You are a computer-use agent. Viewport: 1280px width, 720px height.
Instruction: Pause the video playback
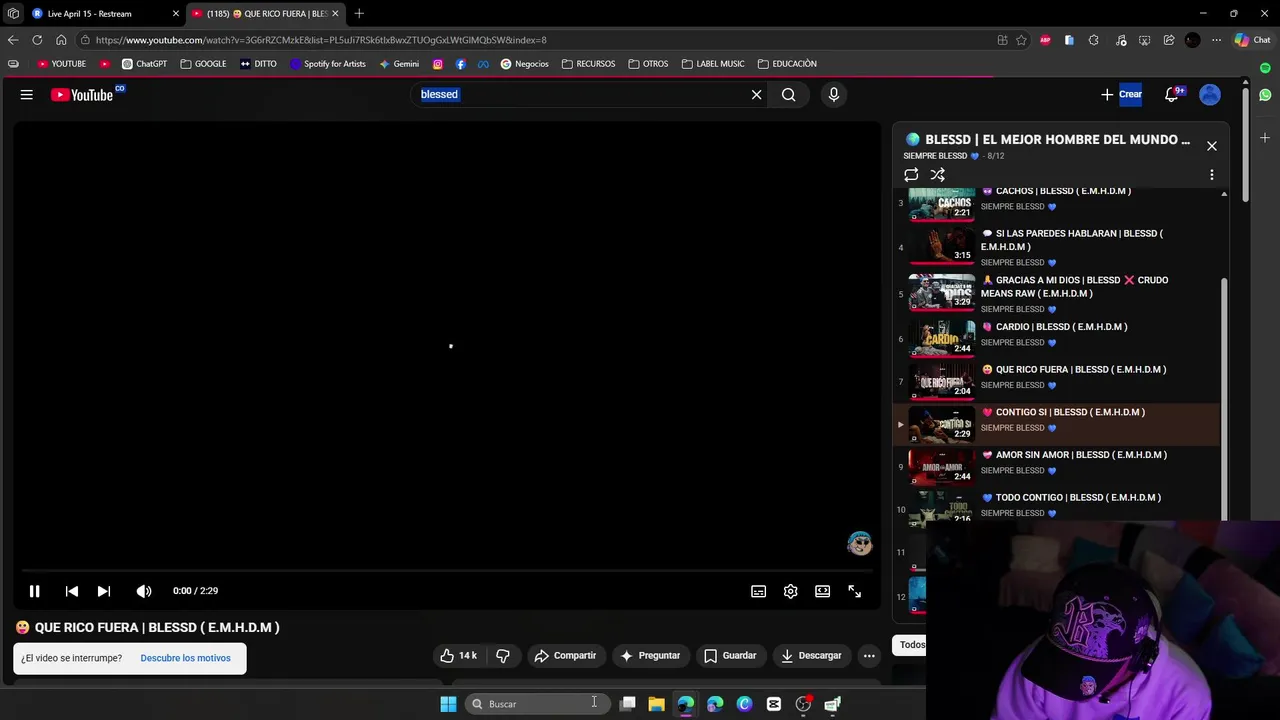click(34, 591)
